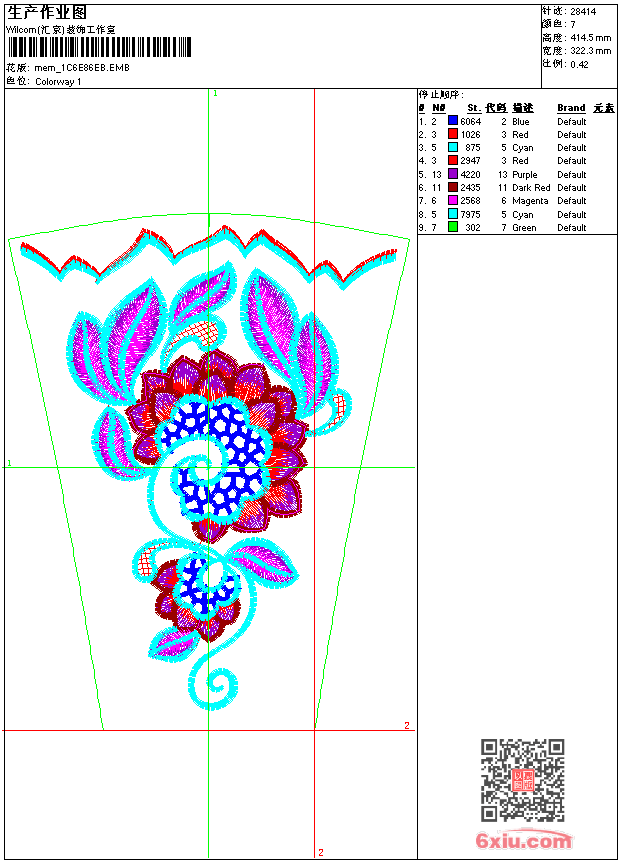The width and height of the screenshot is (620, 860).
Task: Click the stitch count value 28414
Action: (x=583, y=12)
